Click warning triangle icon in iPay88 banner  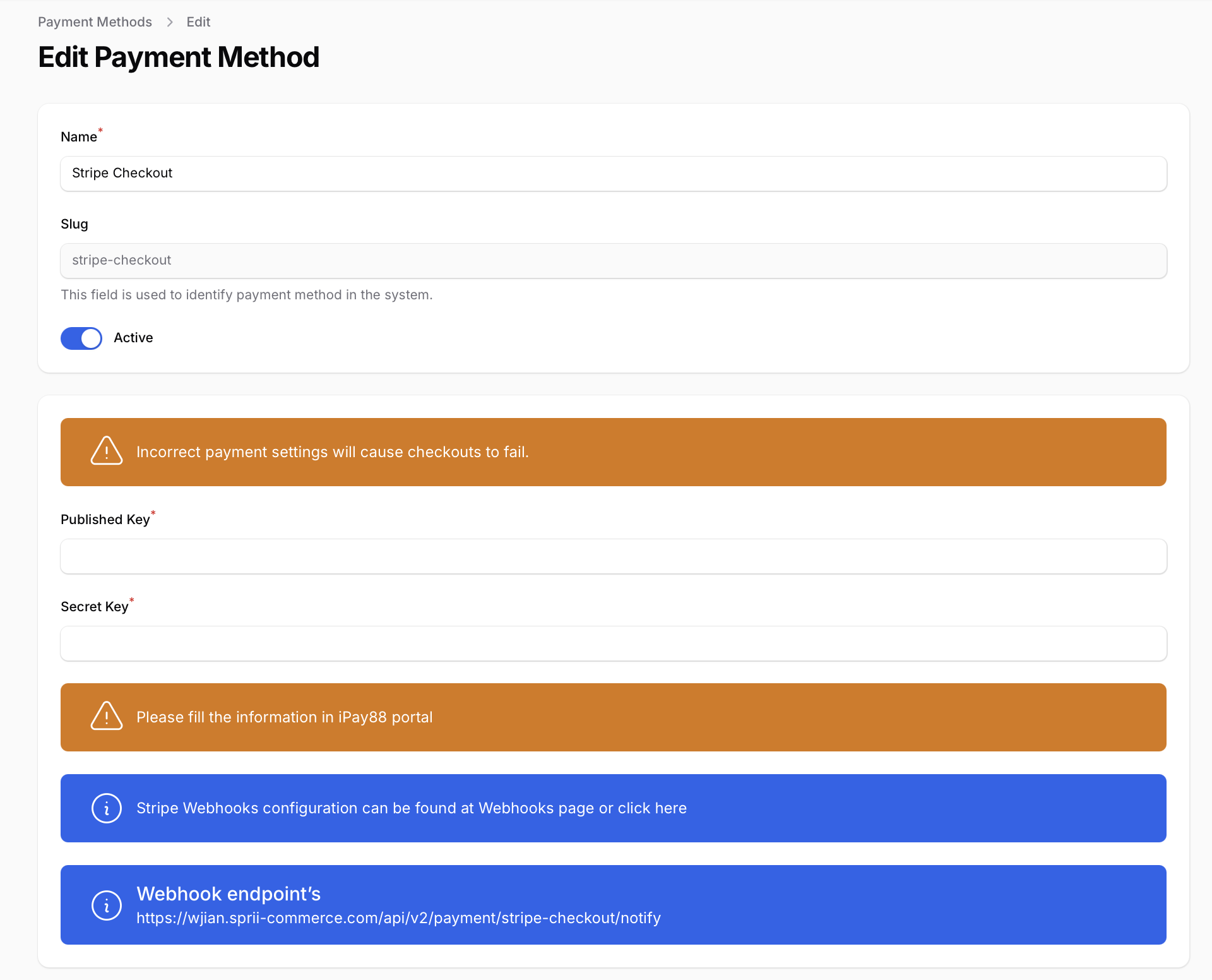click(106, 716)
